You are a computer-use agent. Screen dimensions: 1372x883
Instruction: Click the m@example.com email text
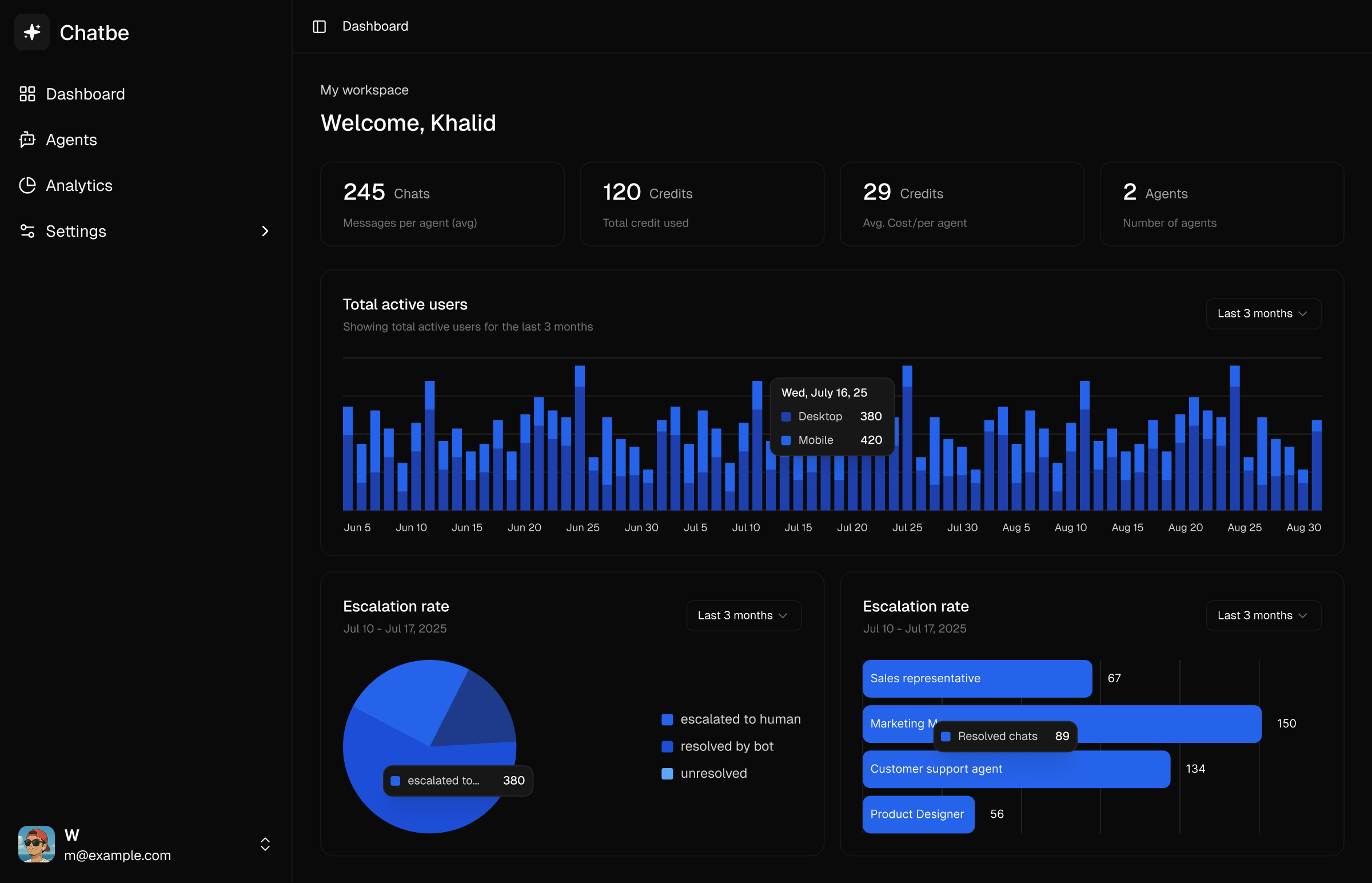tap(118, 855)
